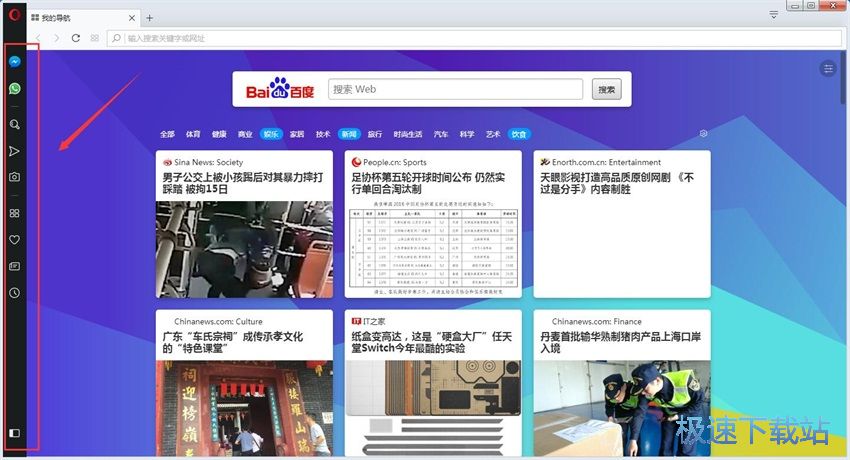Viewport: 850px width, 460px height.
Task: Open headline 足协杯第五轮开球时间公布
Action: pos(428,183)
